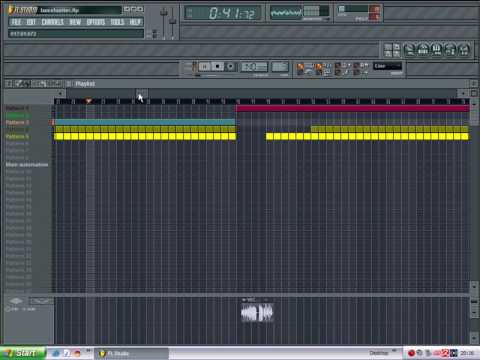The image size is (480, 360).
Task: Click the taskbar clock showing 20:36
Action: click(467, 353)
